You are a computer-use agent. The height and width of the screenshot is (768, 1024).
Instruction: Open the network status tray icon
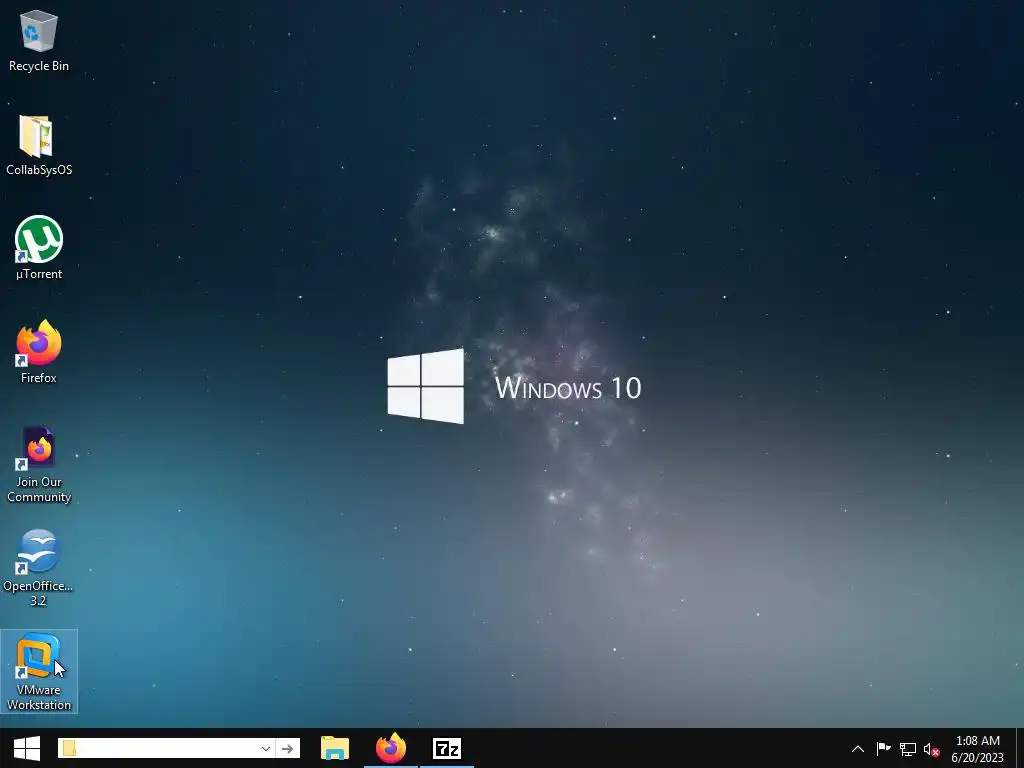[908, 749]
